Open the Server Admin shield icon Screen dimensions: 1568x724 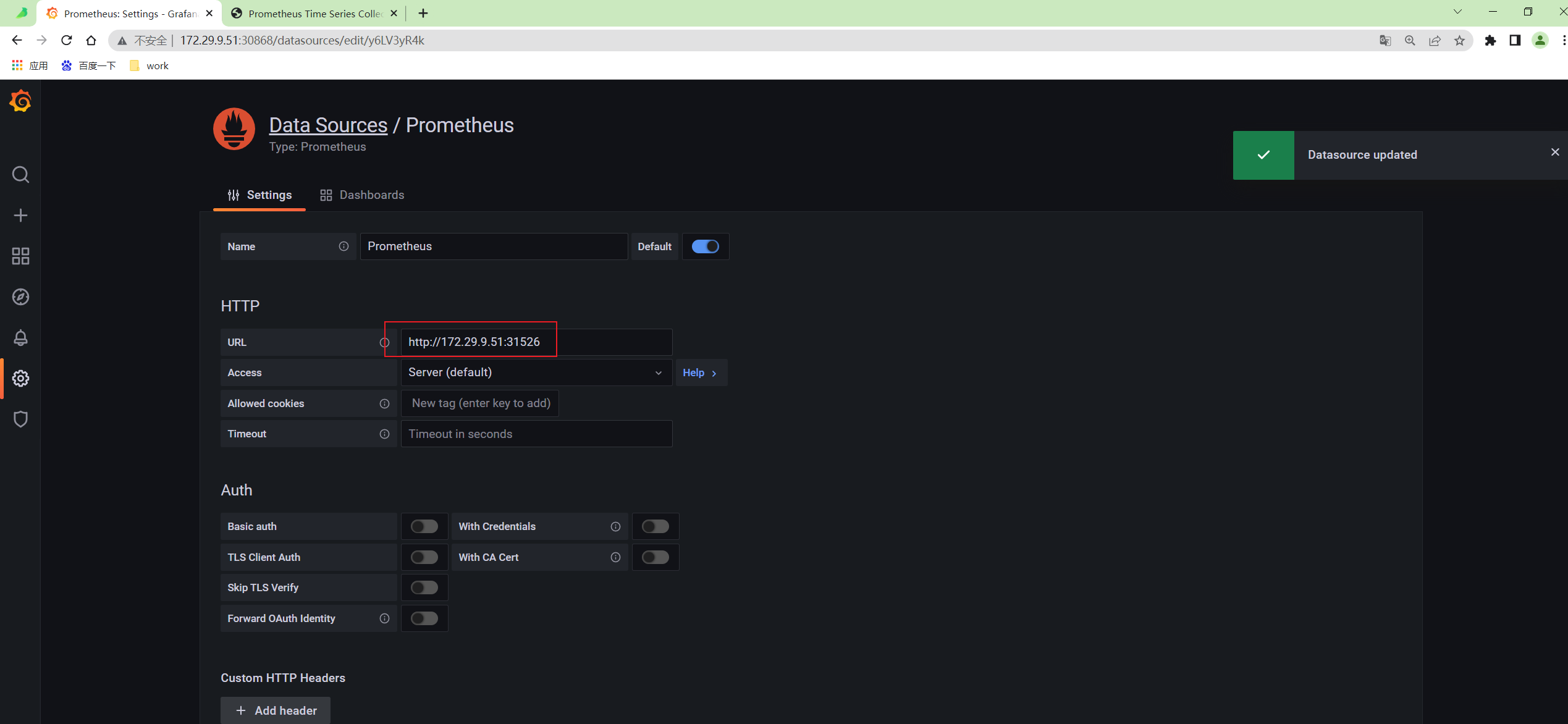(x=20, y=419)
